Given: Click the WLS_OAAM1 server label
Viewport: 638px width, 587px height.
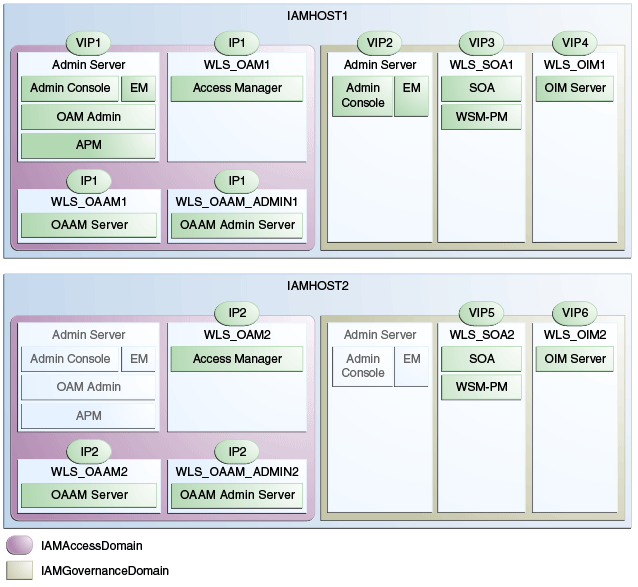Looking at the screenshot, I should (89, 202).
